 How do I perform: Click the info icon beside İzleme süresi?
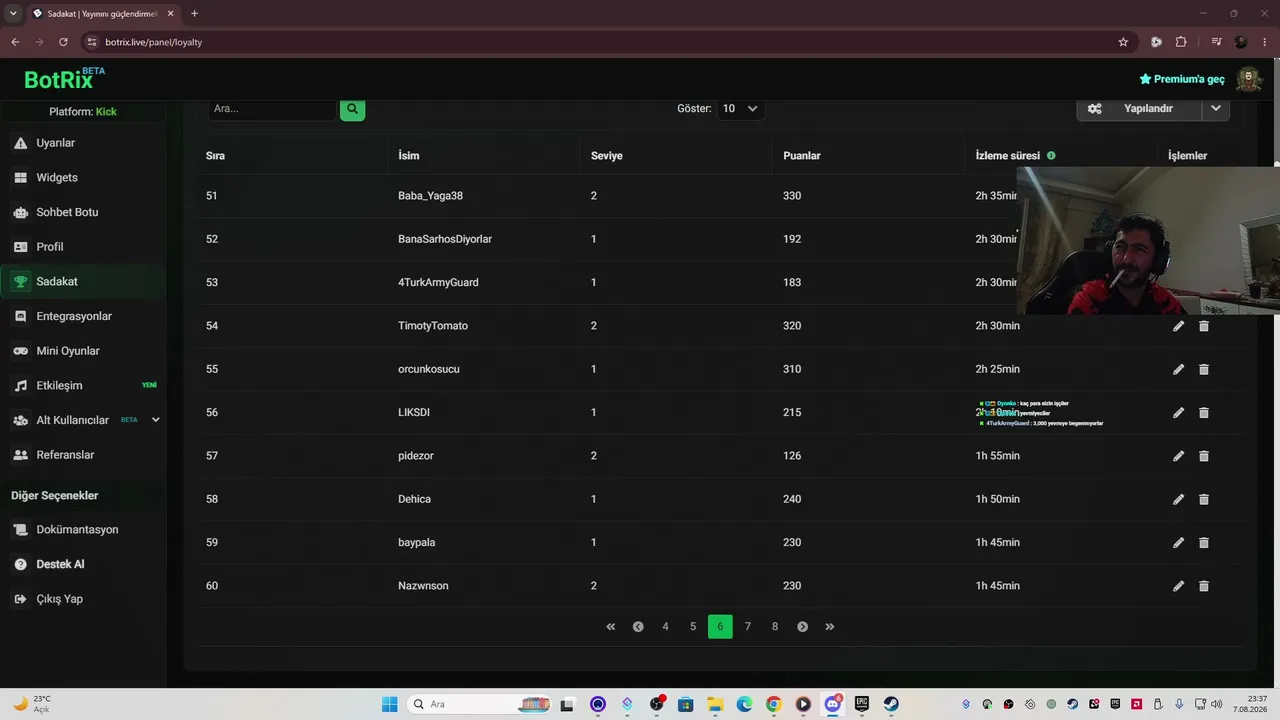pos(1051,155)
